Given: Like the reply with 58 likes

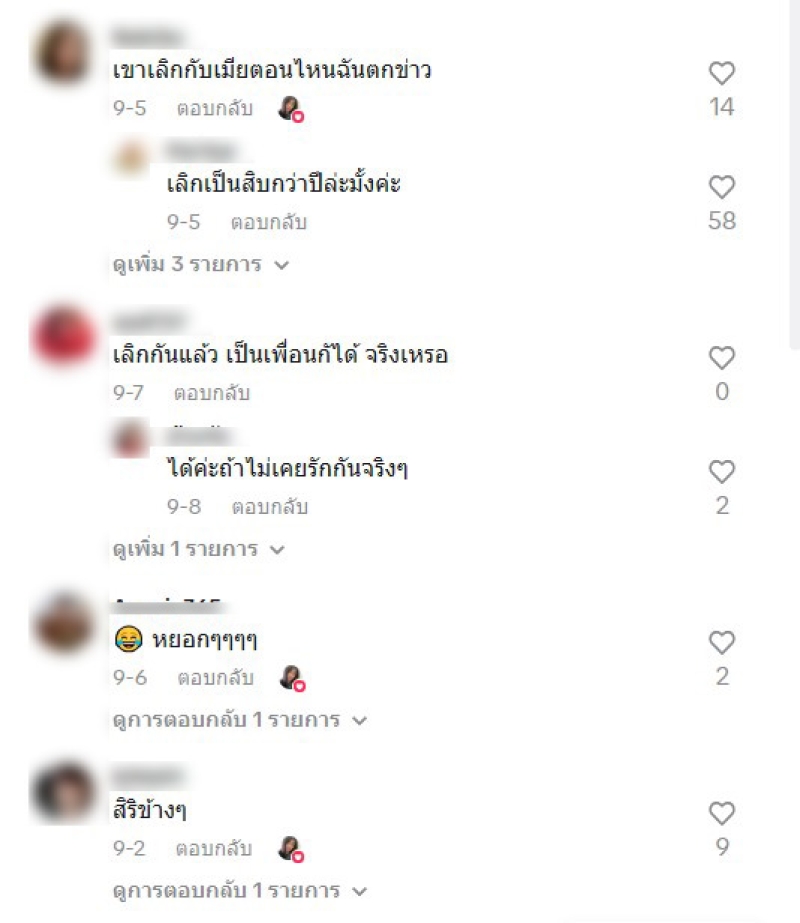Looking at the screenshot, I should click(721, 187).
